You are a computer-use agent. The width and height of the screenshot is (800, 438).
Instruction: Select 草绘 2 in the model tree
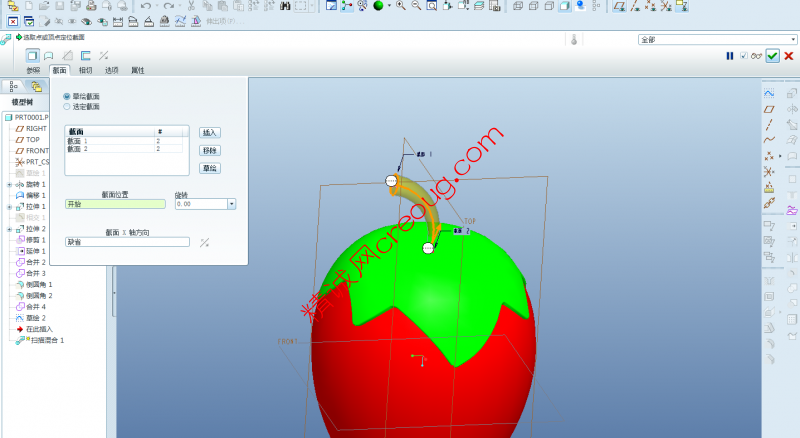tap(31, 318)
